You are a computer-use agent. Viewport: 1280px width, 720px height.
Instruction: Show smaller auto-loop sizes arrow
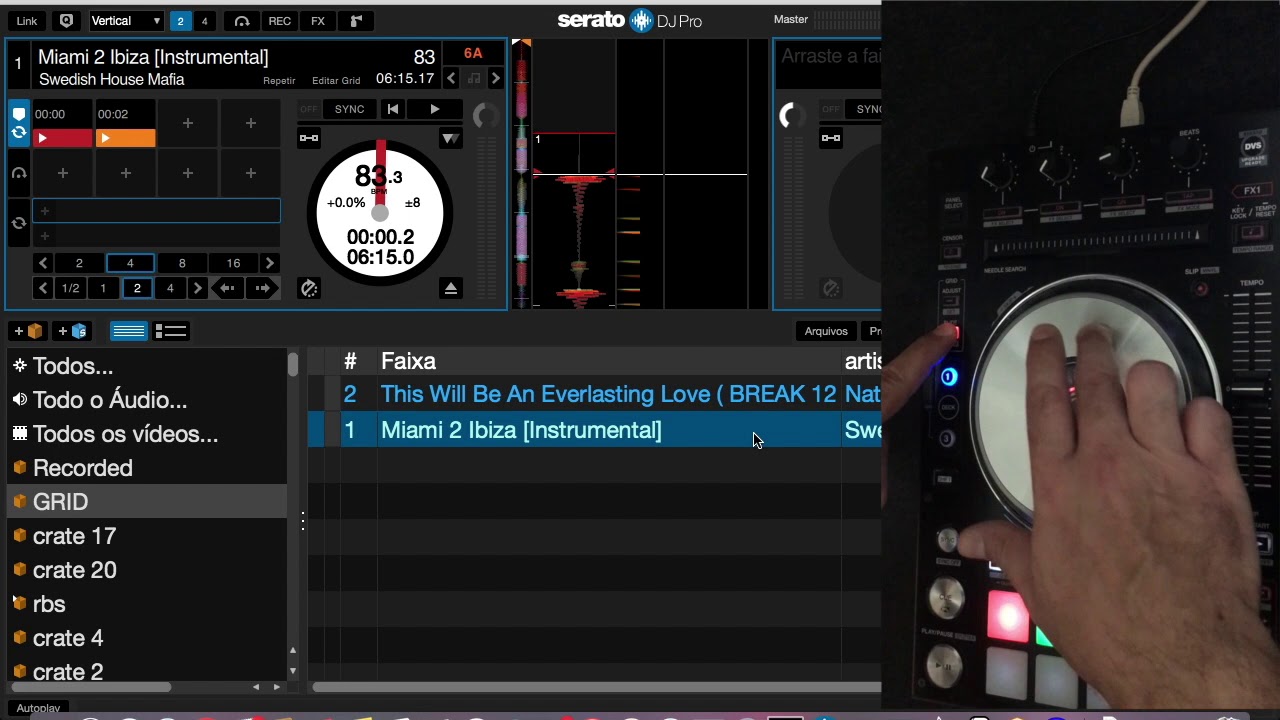tap(43, 263)
